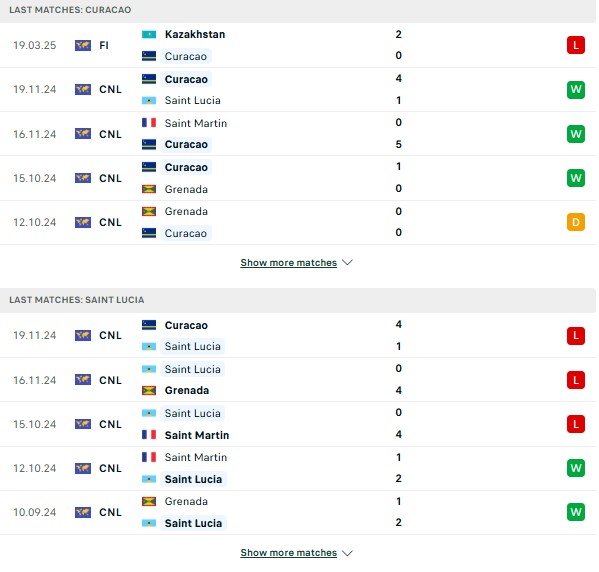The width and height of the screenshot is (599, 572).
Task: Select Saint Martin in 12.10.24 Saint Lucia match
Action: (x=196, y=457)
